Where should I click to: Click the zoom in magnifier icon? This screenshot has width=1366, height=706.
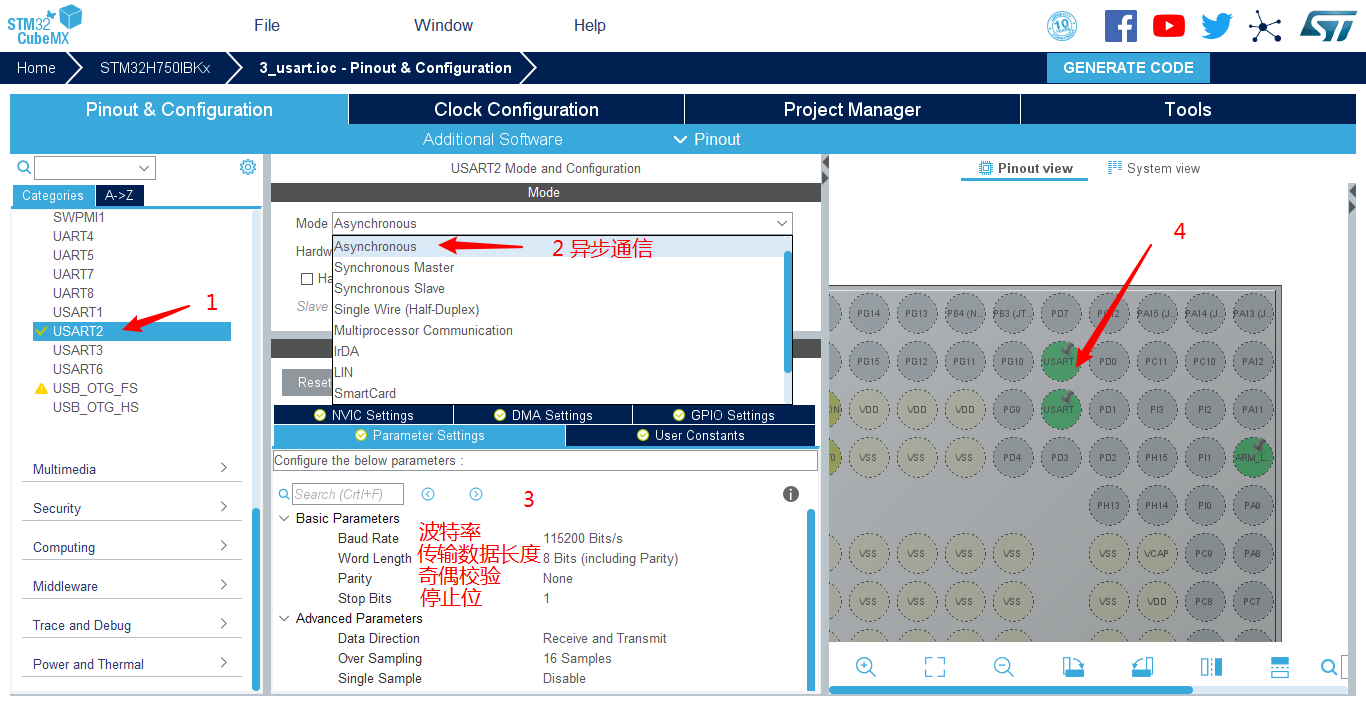point(866,667)
